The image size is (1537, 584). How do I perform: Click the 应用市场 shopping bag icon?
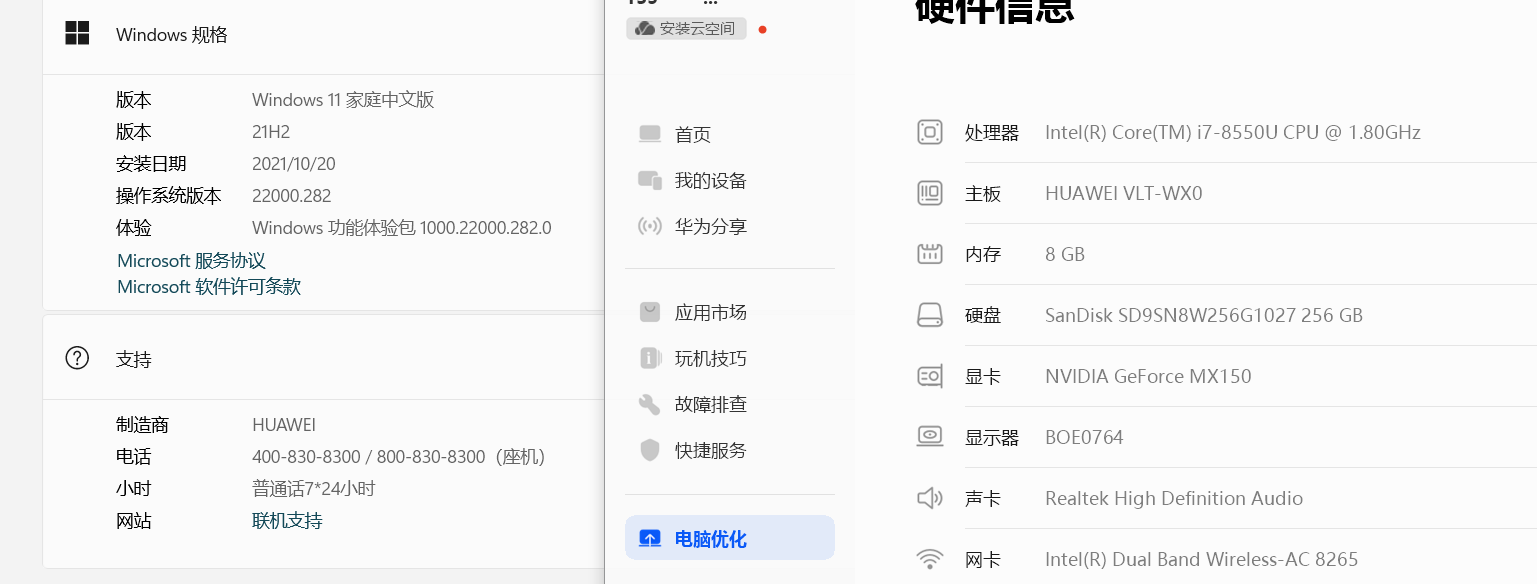pyautogui.click(x=650, y=312)
